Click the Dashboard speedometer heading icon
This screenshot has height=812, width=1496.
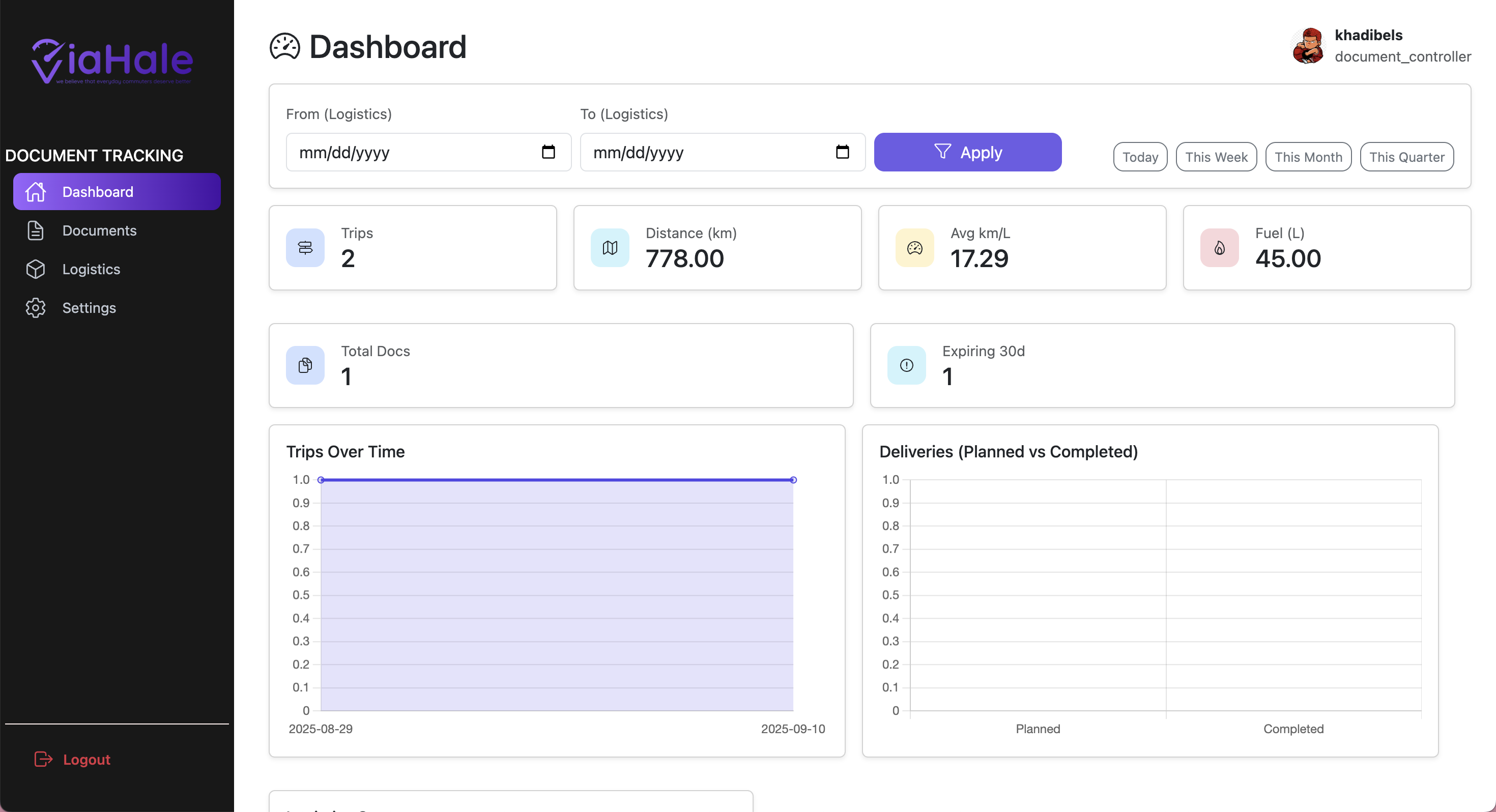(x=284, y=47)
